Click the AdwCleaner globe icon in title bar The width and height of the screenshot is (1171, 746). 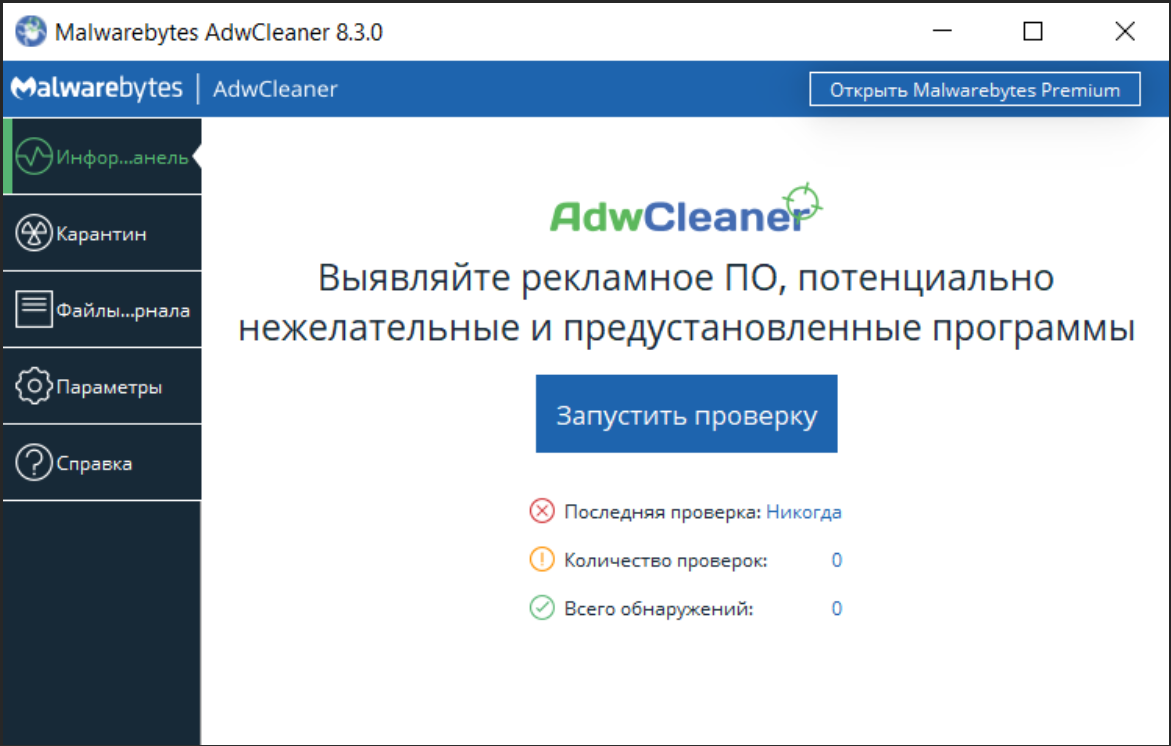tap(31, 31)
